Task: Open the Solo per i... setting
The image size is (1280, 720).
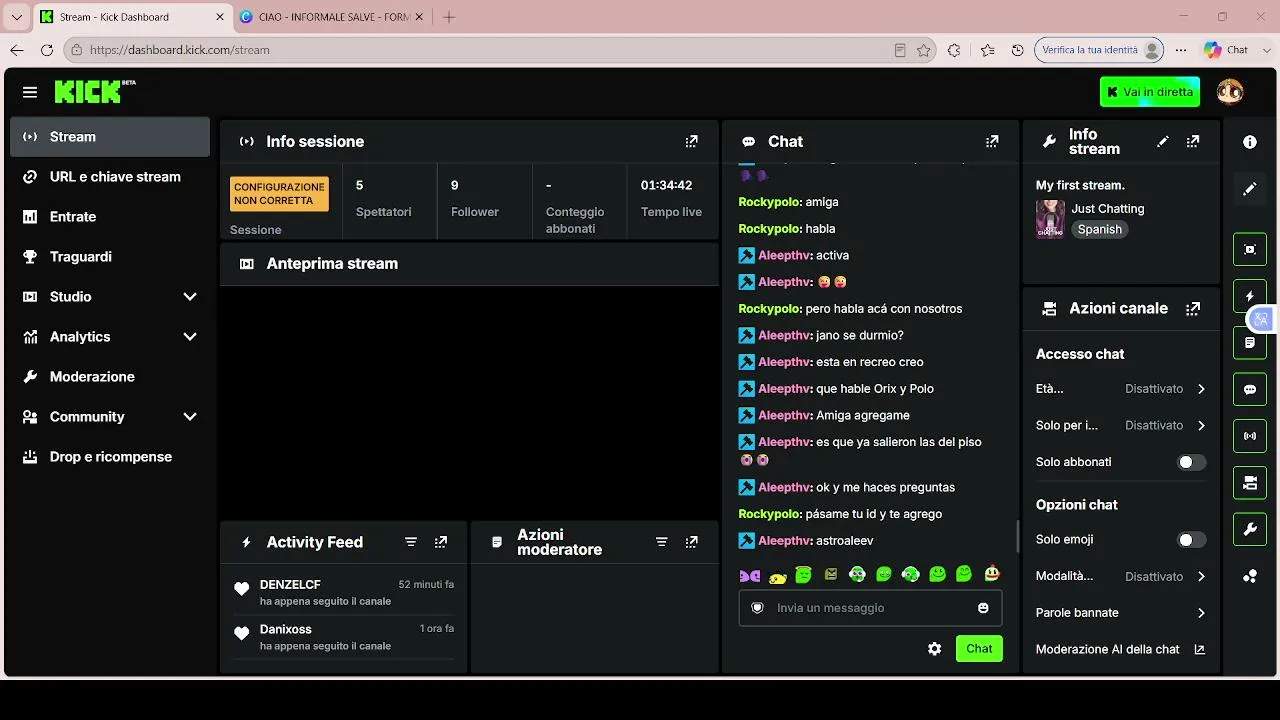Action: [1121, 426]
